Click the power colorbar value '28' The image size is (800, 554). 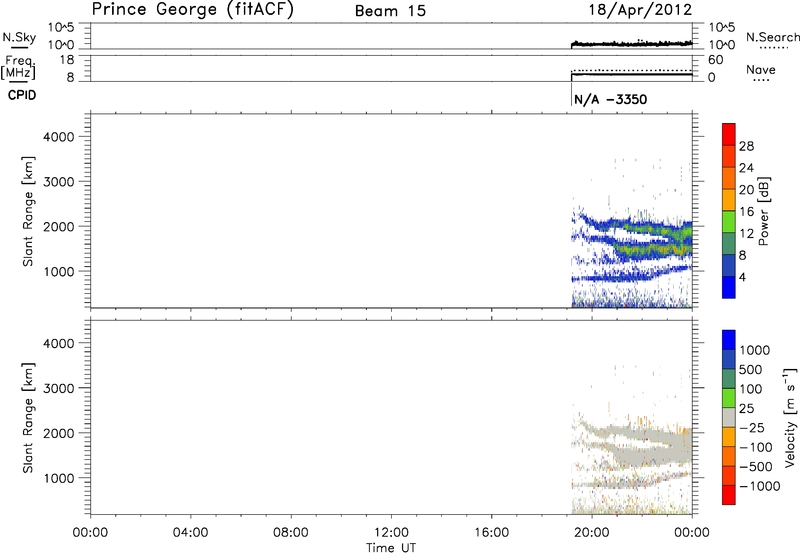click(746, 146)
